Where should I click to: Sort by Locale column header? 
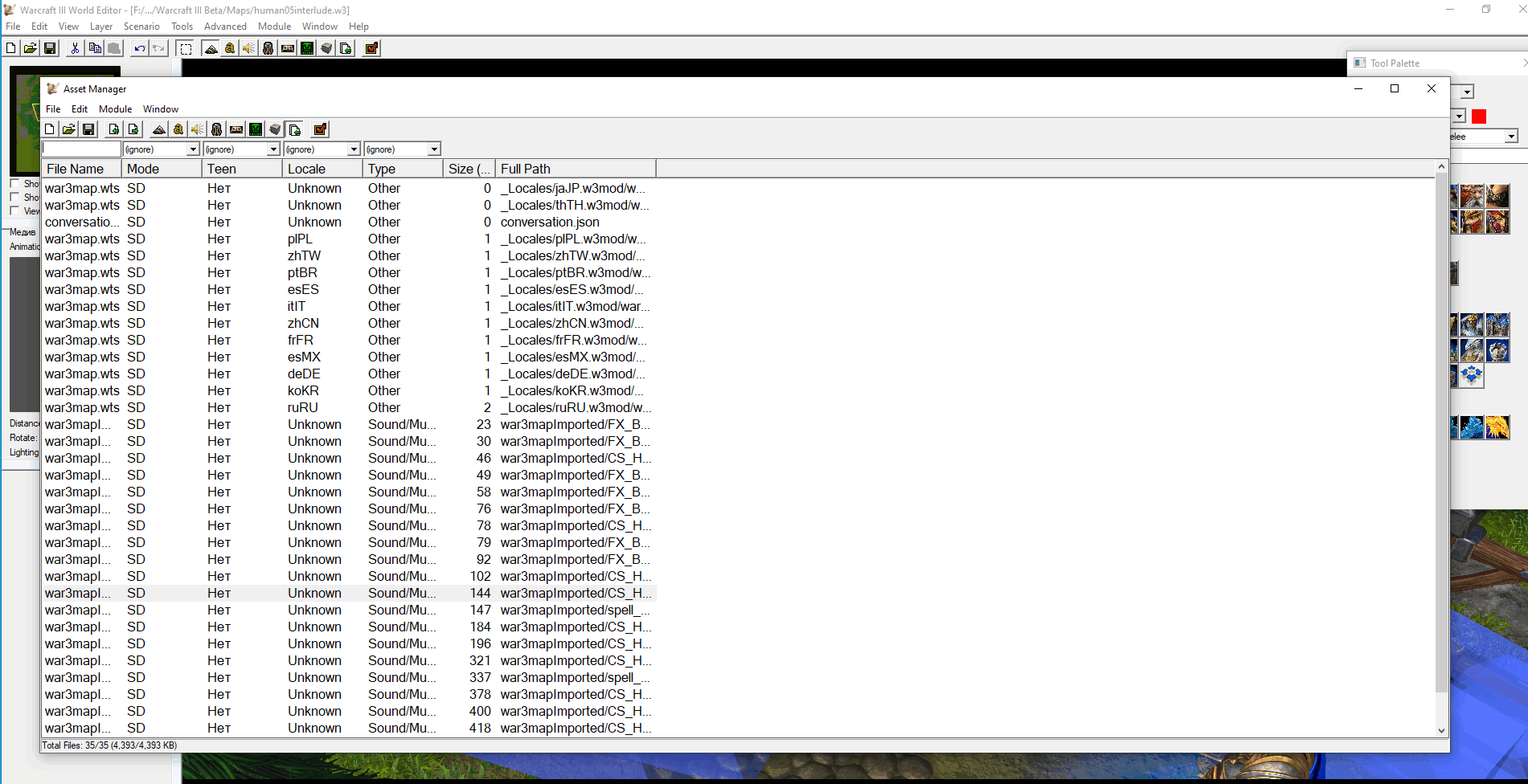tap(323, 169)
